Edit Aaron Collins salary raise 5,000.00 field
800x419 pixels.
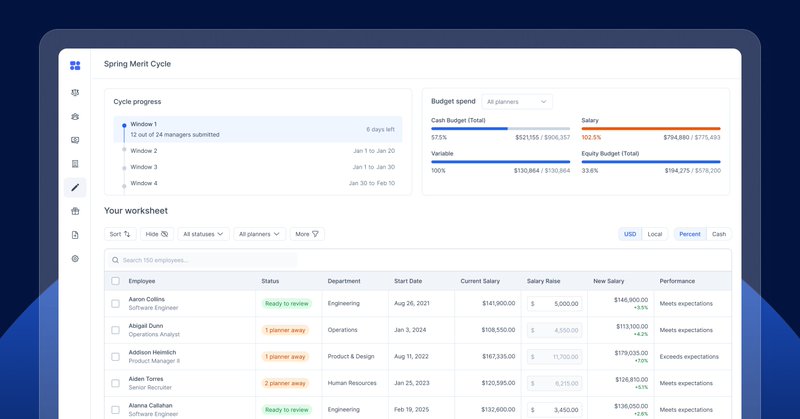point(555,304)
